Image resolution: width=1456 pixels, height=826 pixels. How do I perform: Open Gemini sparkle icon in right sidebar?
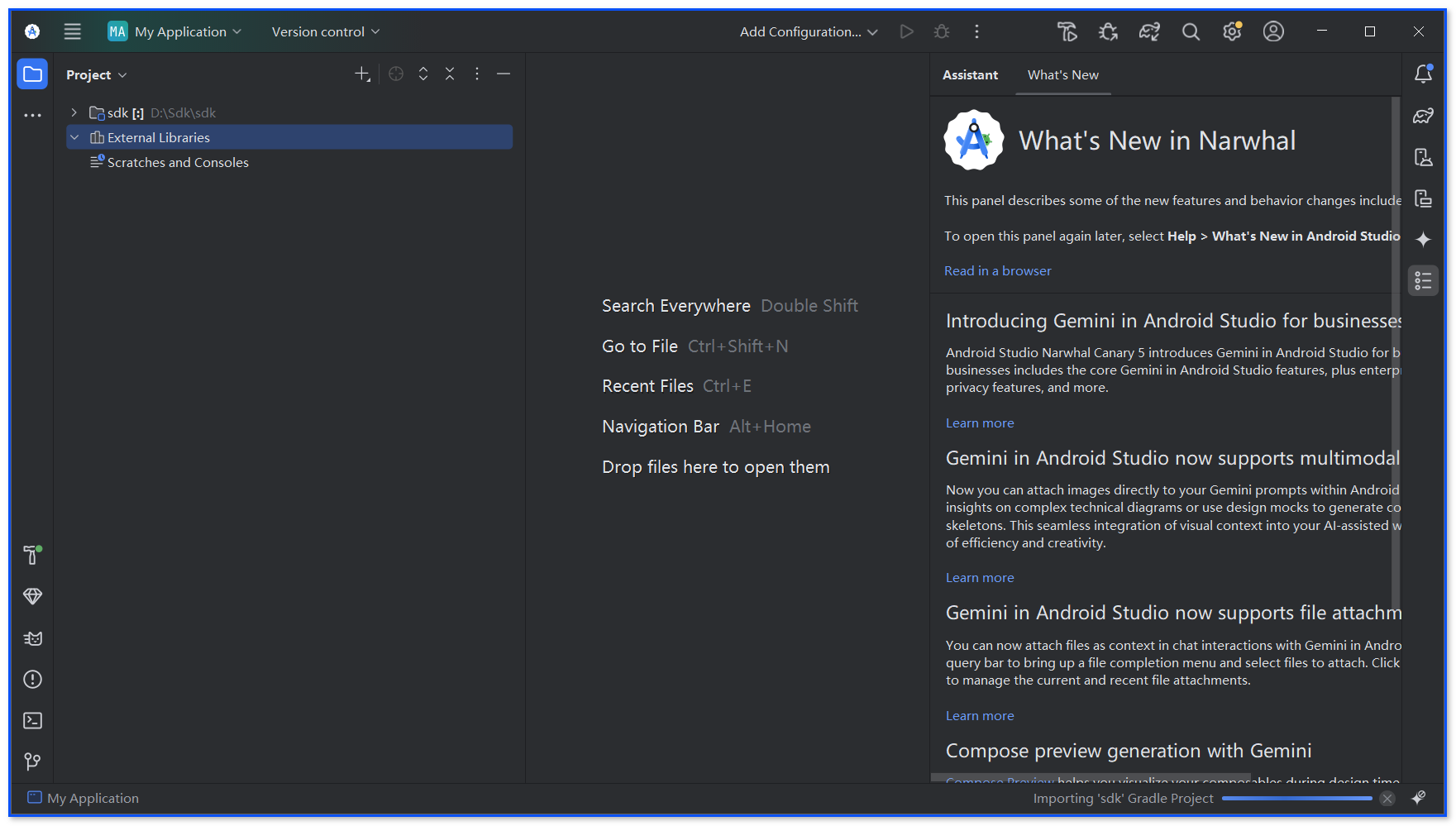(x=1423, y=239)
